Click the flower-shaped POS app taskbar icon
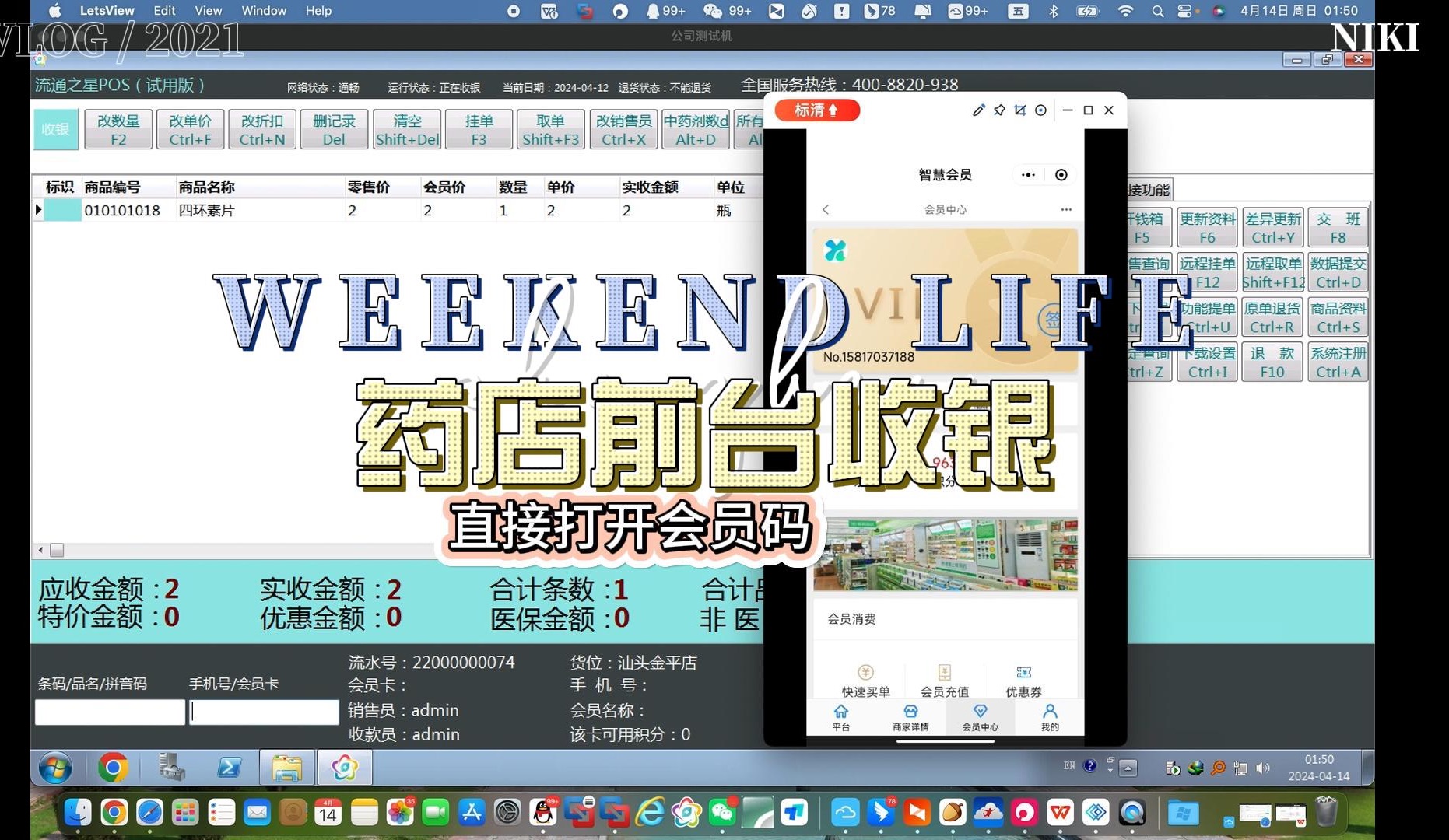This screenshot has width=1449, height=840. pyautogui.click(x=345, y=768)
